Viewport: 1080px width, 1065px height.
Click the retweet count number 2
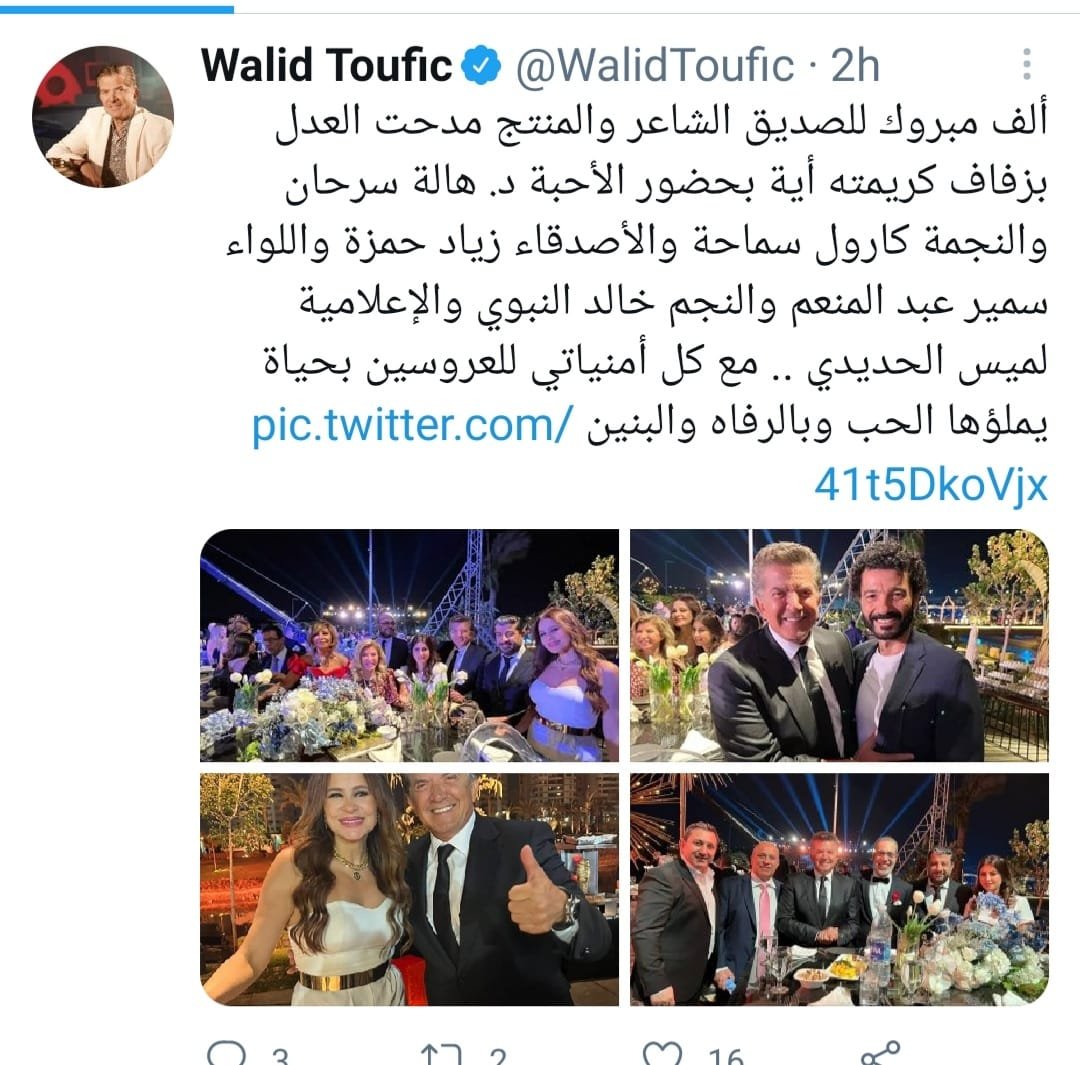click(x=497, y=1056)
